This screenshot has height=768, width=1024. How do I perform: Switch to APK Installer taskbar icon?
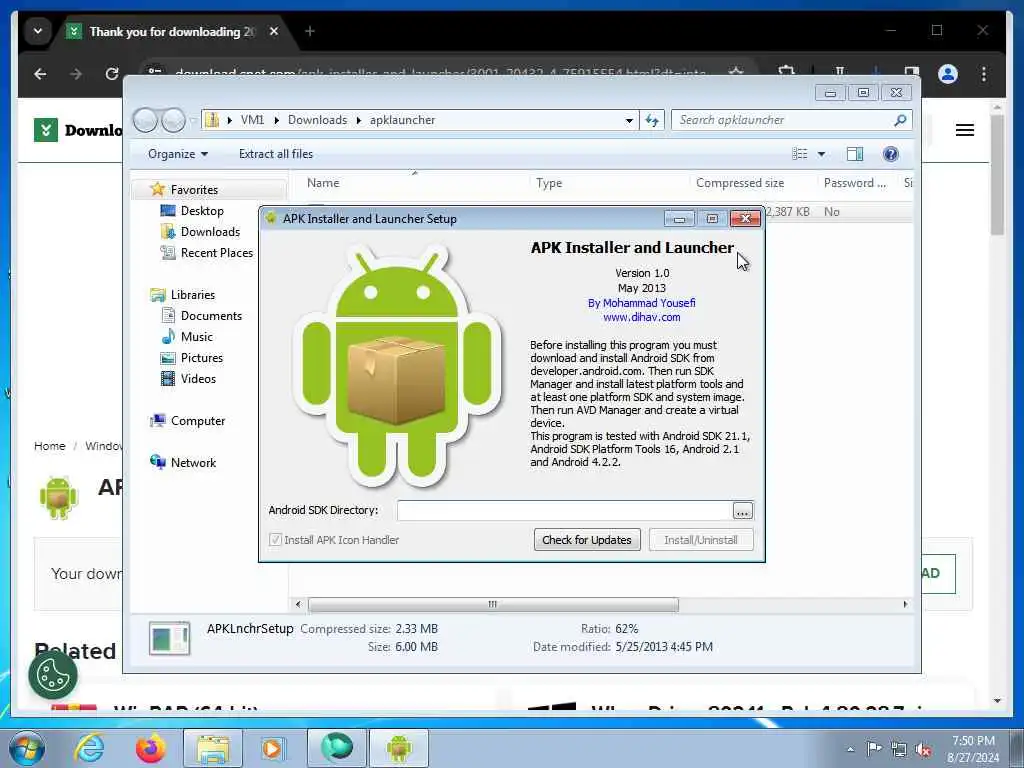click(399, 748)
